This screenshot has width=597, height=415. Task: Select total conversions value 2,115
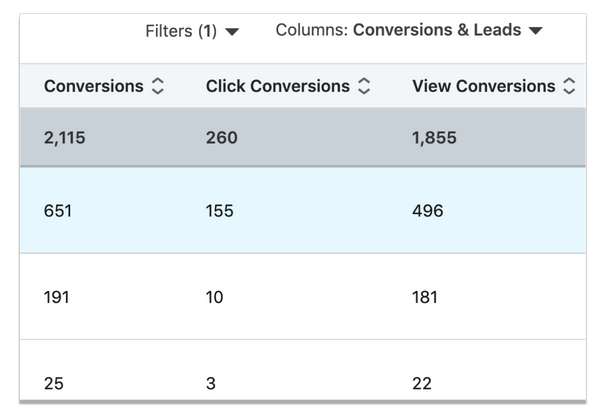pyautogui.click(x=64, y=138)
